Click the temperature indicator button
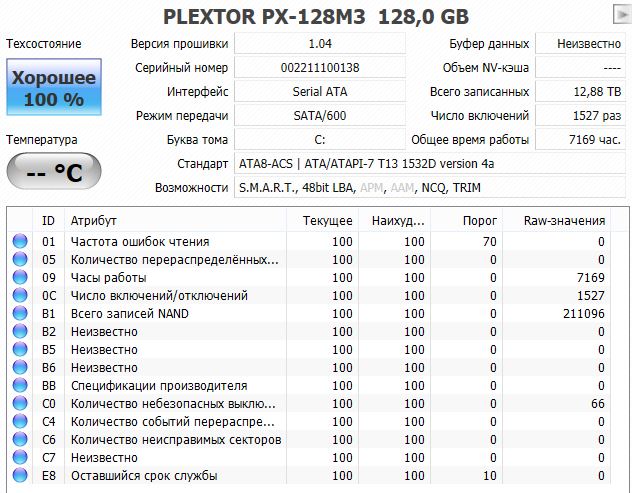Viewport: 632px width, 493px height. pyautogui.click(x=54, y=172)
